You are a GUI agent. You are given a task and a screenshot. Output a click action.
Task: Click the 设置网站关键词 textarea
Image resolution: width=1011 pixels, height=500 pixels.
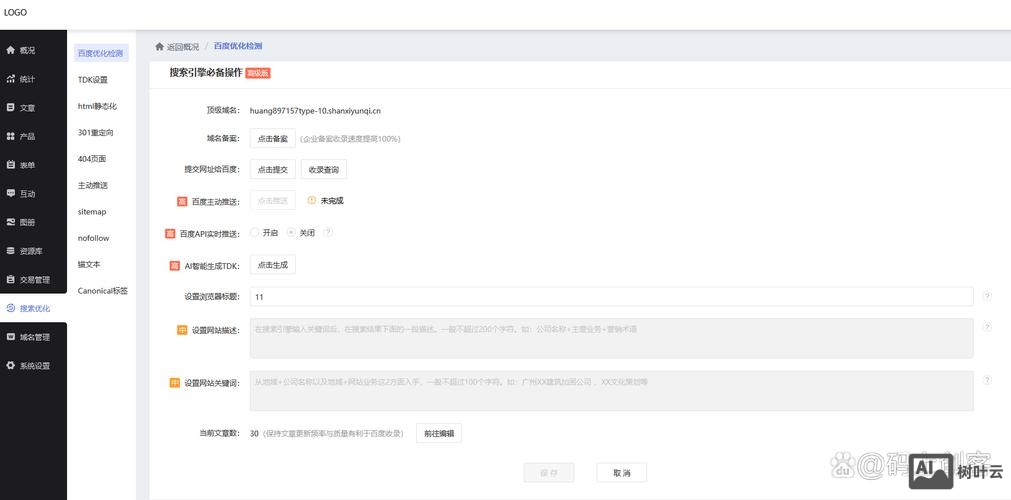(611, 391)
